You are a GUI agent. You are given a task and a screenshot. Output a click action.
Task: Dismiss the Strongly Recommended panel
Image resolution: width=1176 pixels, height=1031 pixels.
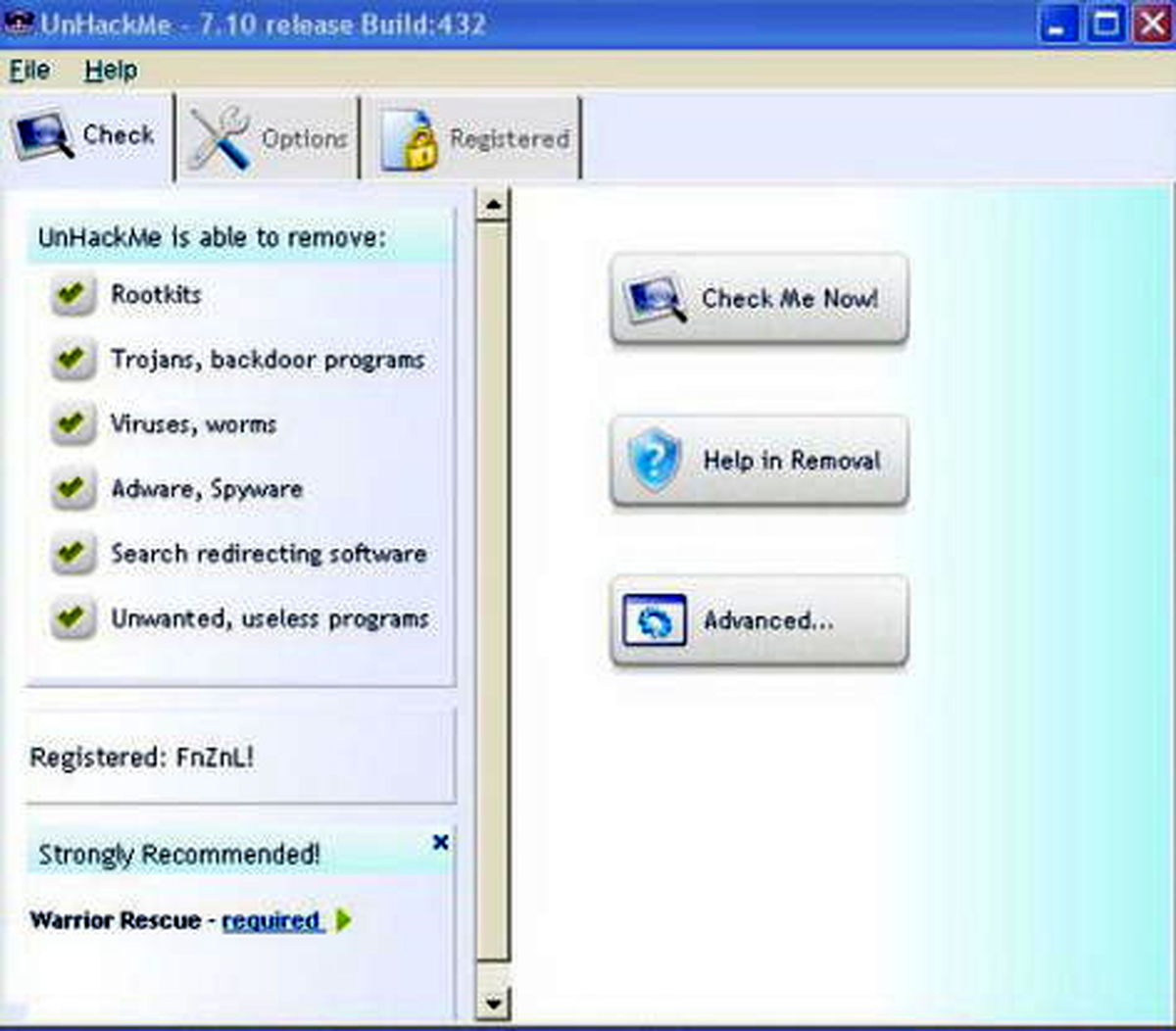pos(441,842)
